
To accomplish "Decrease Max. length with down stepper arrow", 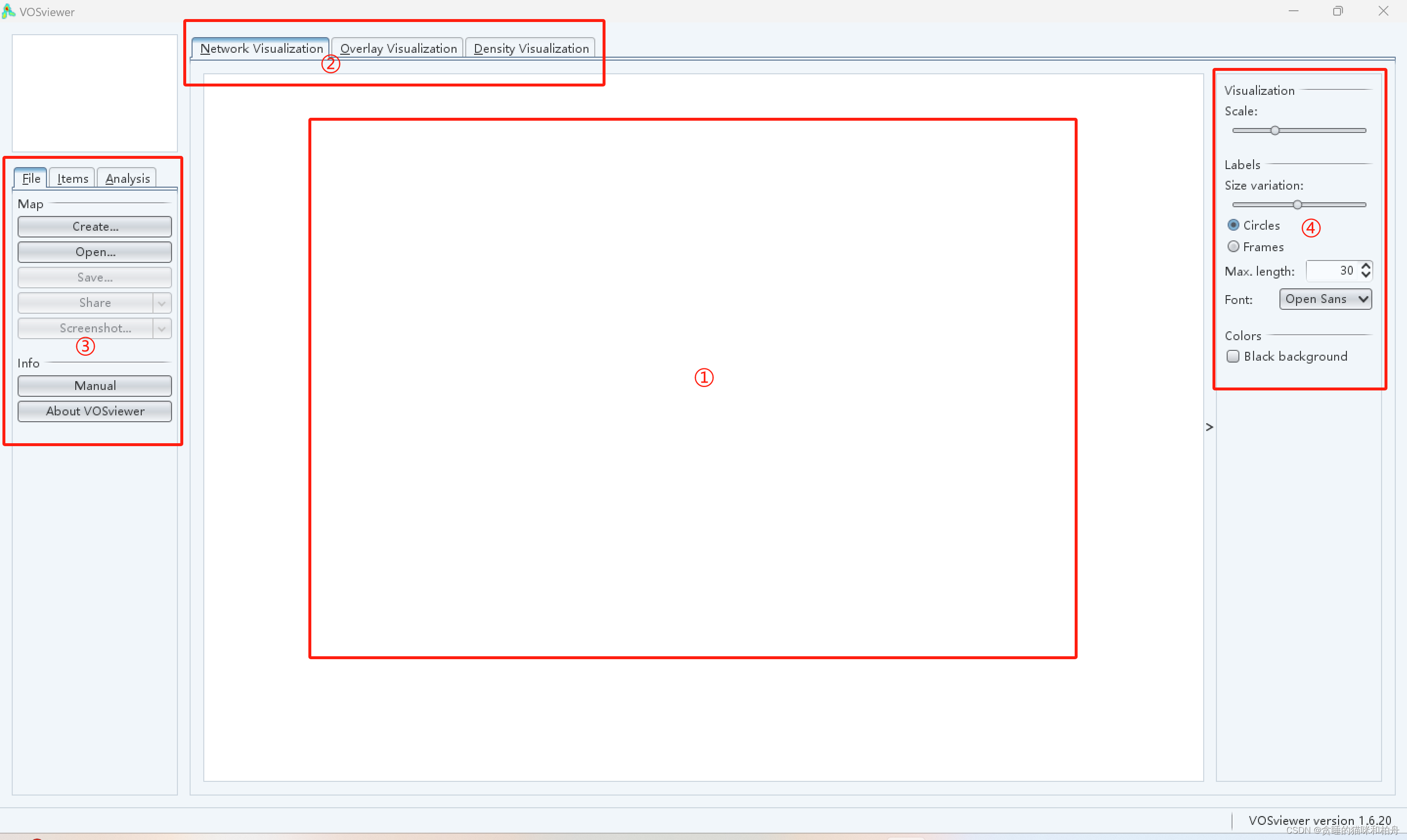I will 1365,275.
